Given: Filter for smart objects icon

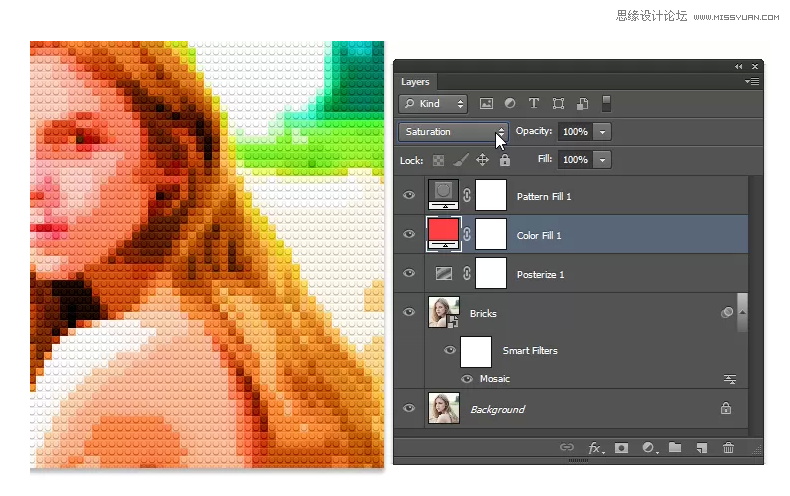Looking at the screenshot, I should (x=582, y=104).
